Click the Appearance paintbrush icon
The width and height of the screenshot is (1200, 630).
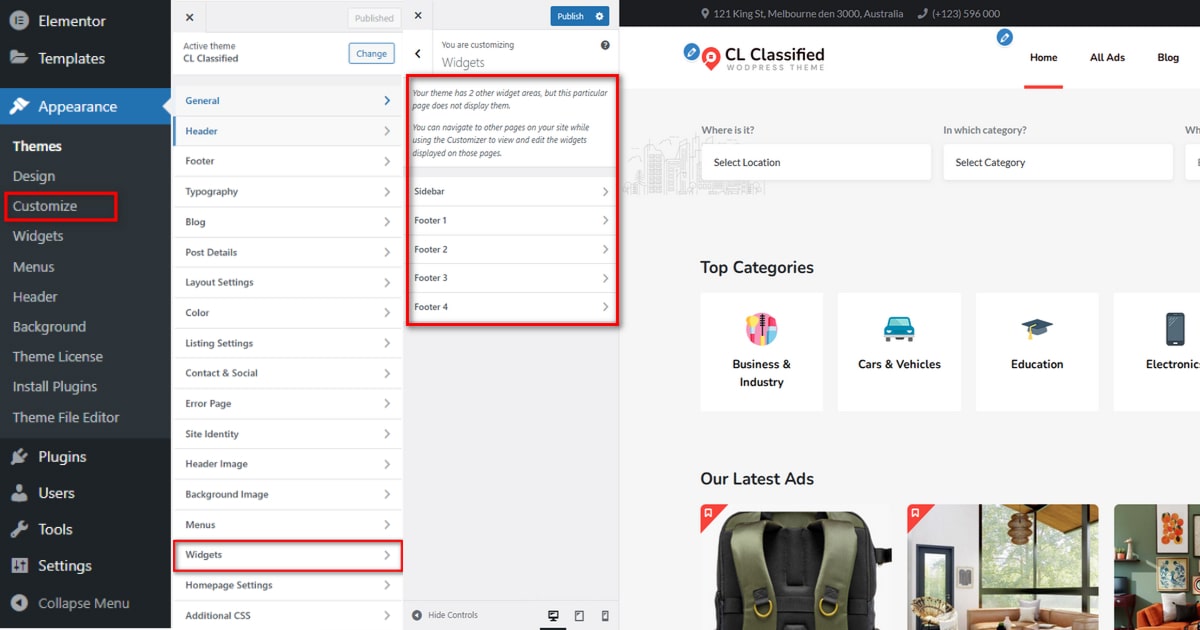pyautogui.click(x=19, y=107)
